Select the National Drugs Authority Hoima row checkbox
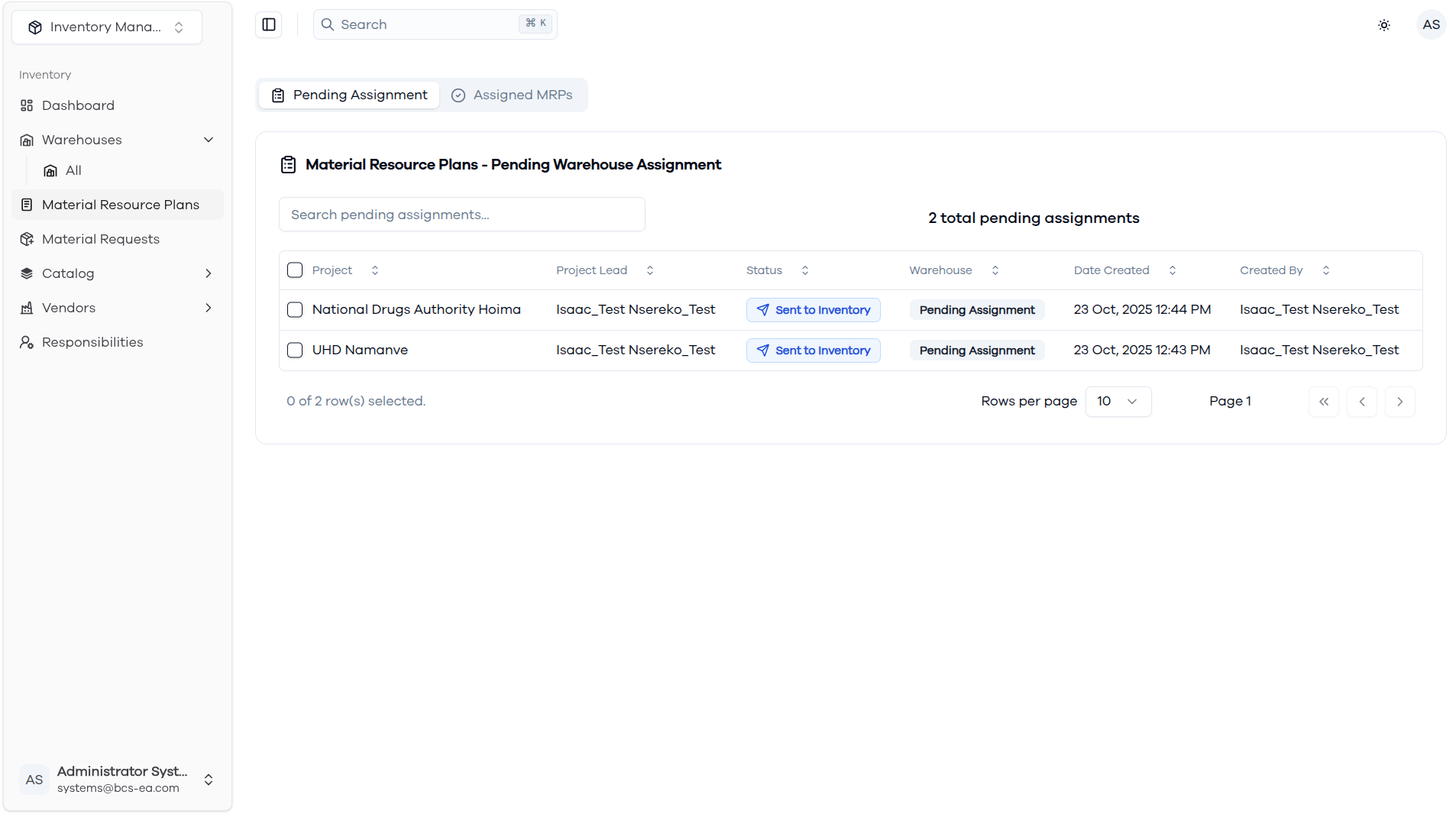The width and height of the screenshot is (1456, 814). point(295,310)
